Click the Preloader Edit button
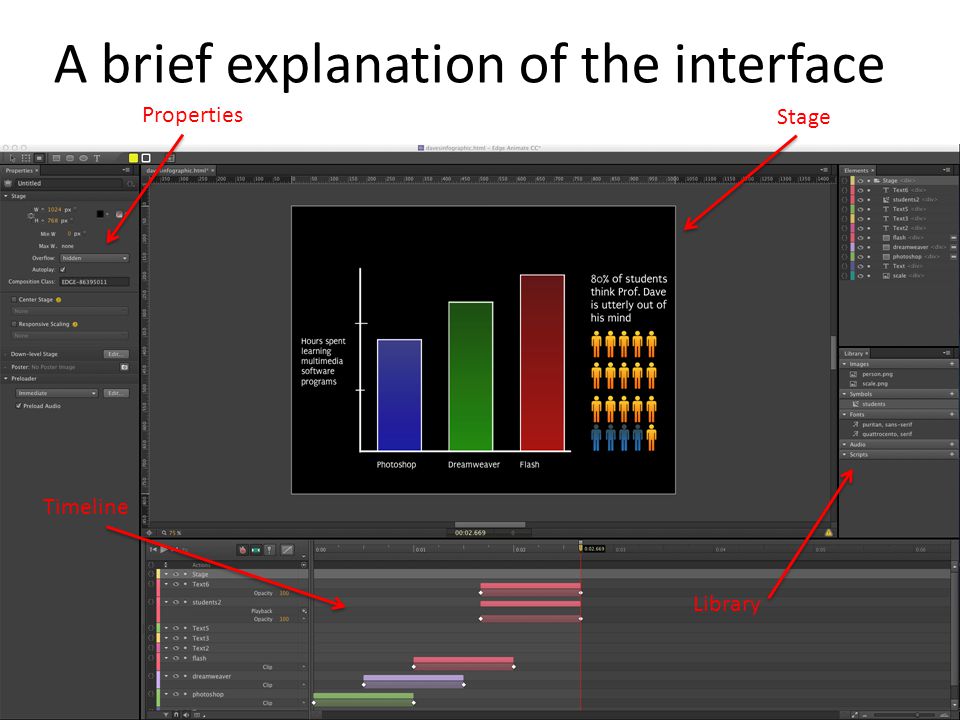Viewport: 960px width, 720px height. [116, 393]
